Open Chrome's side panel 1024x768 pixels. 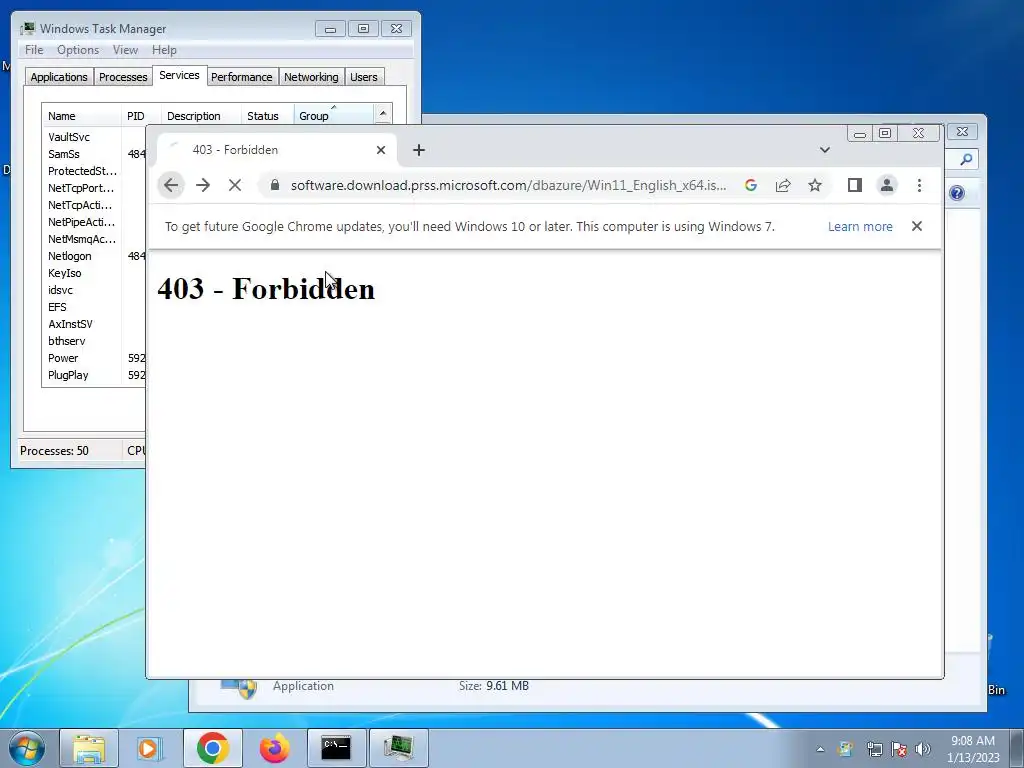coord(855,185)
